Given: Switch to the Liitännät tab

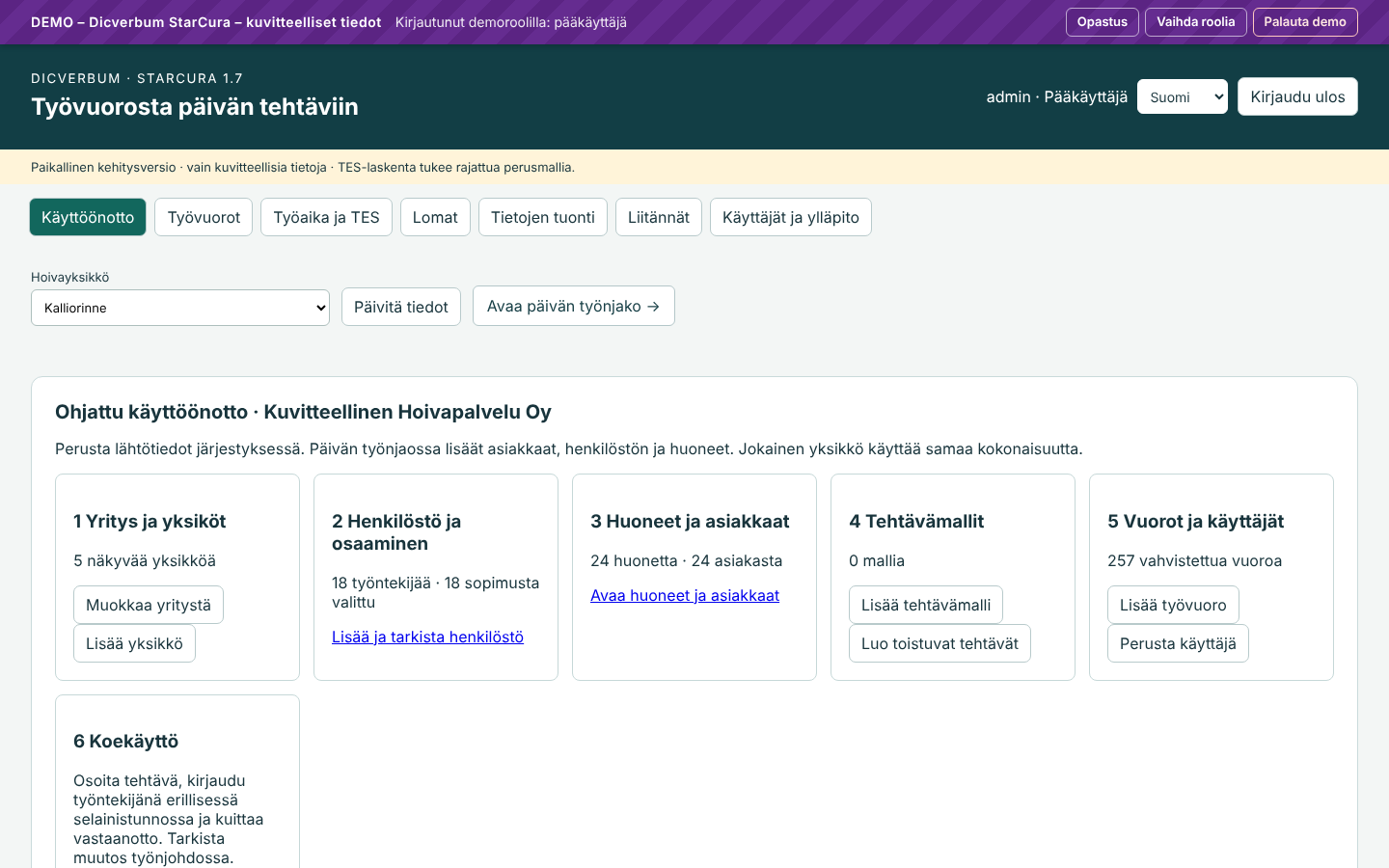Looking at the screenshot, I should pyautogui.click(x=658, y=217).
